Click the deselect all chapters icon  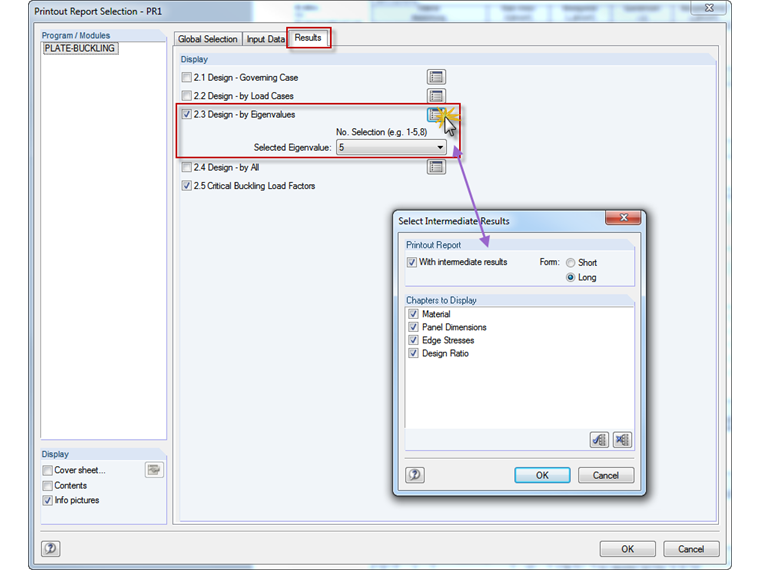[622, 440]
